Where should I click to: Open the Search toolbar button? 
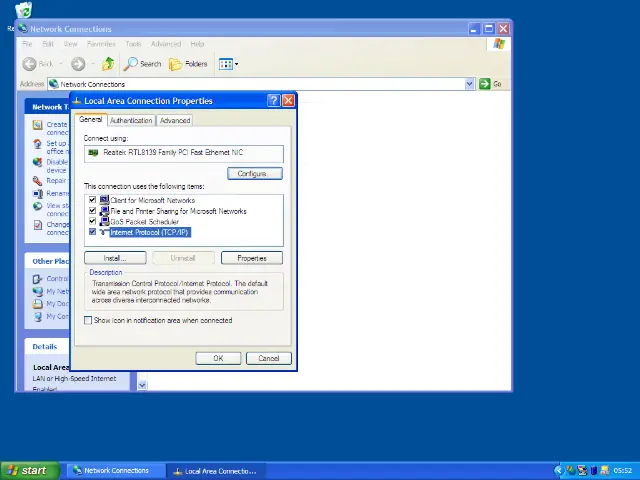tap(142, 64)
